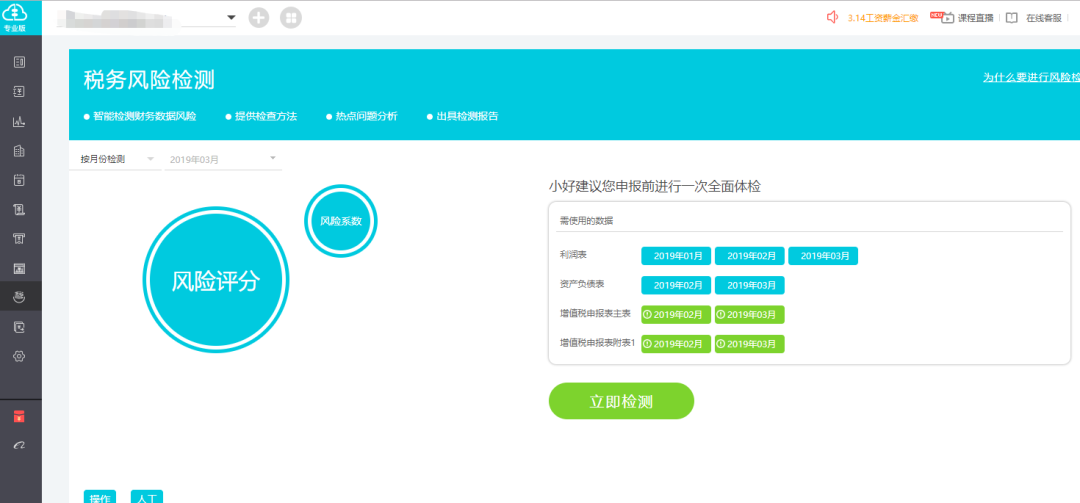Click the highlighted tax risk sidebar icon

coord(19,297)
